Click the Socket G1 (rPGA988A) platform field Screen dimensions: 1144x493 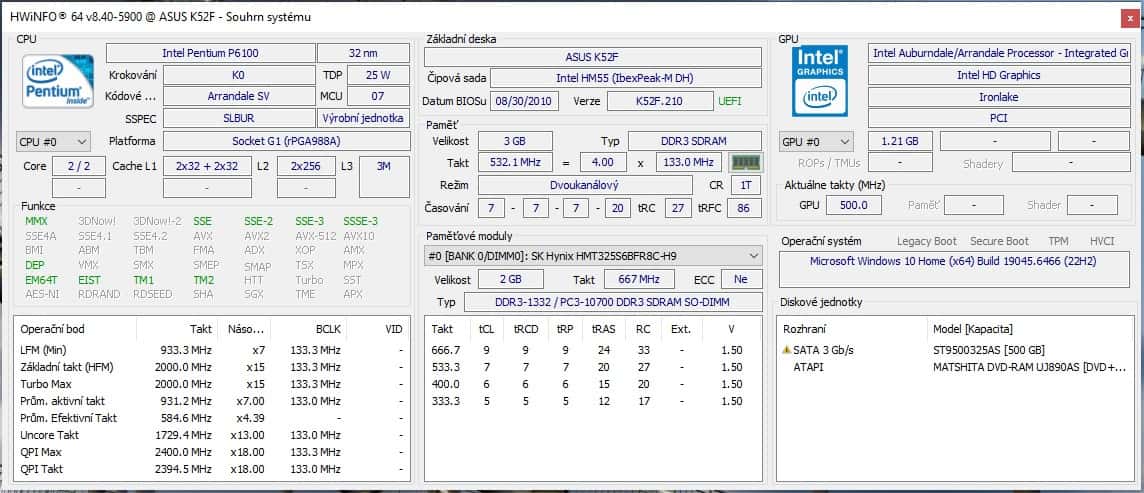click(287, 141)
